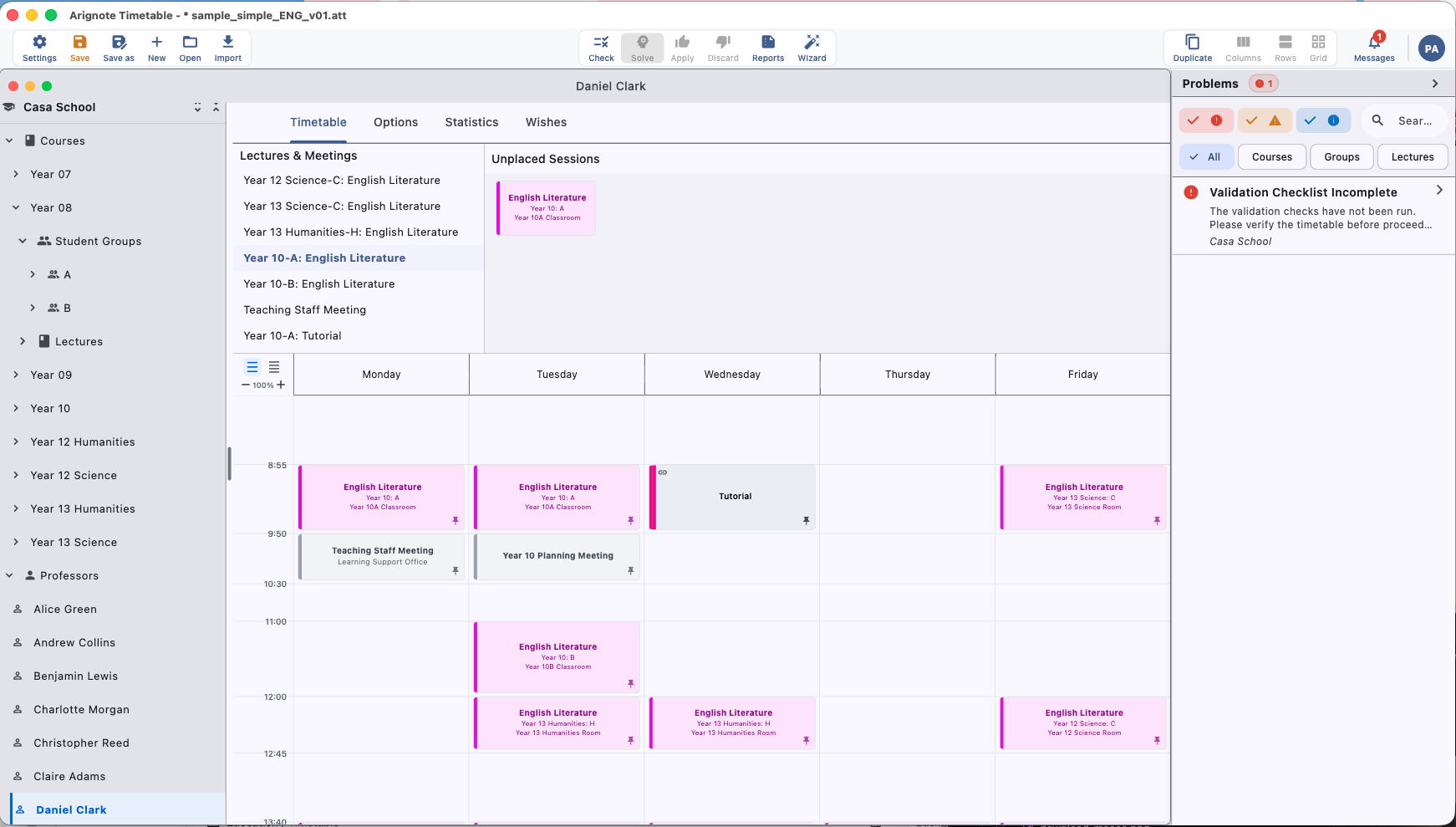Click the search magnifier in Problems panel

pos(1377,120)
